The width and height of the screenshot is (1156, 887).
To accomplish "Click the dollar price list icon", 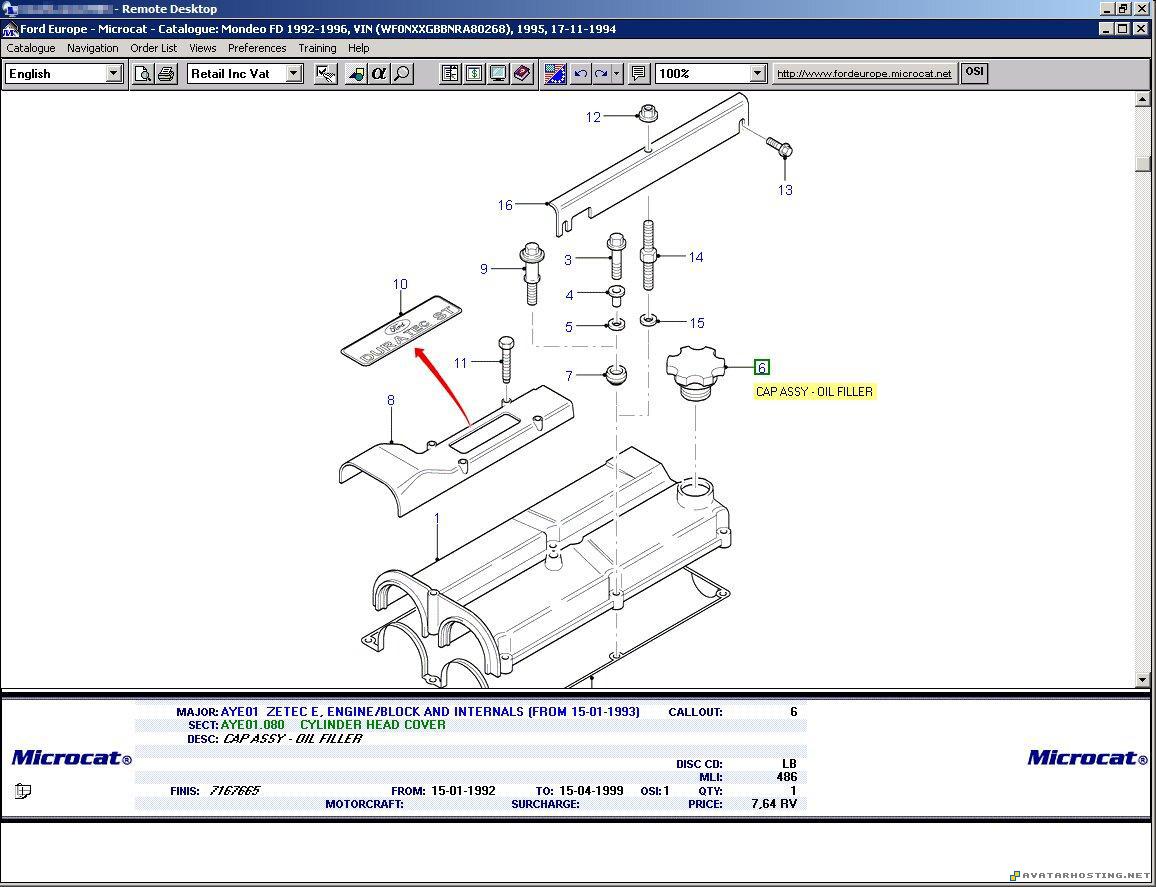I will pyautogui.click(x=474, y=74).
